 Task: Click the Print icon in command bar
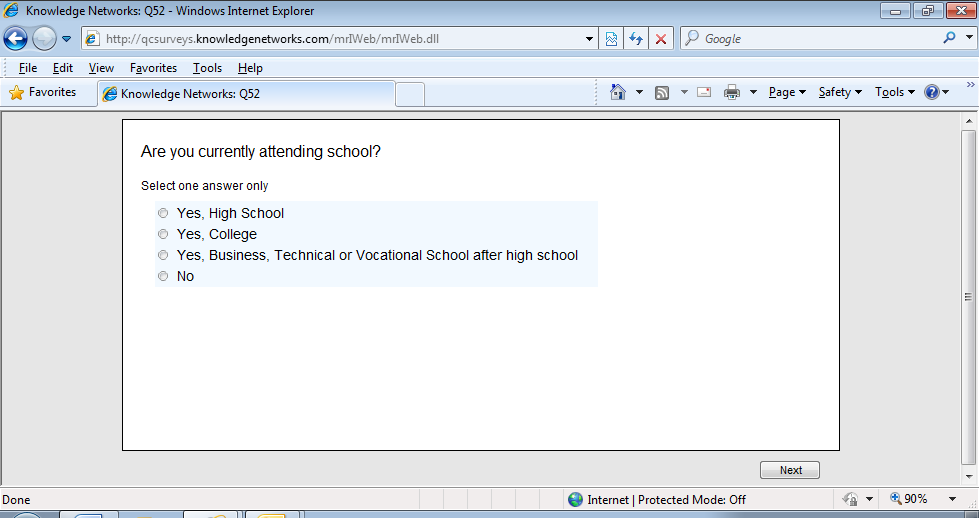pos(732,92)
